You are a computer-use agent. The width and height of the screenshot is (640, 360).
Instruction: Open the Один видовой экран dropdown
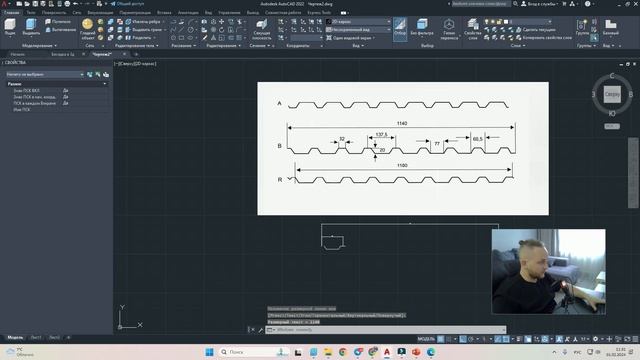pyautogui.click(x=351, y=38)
